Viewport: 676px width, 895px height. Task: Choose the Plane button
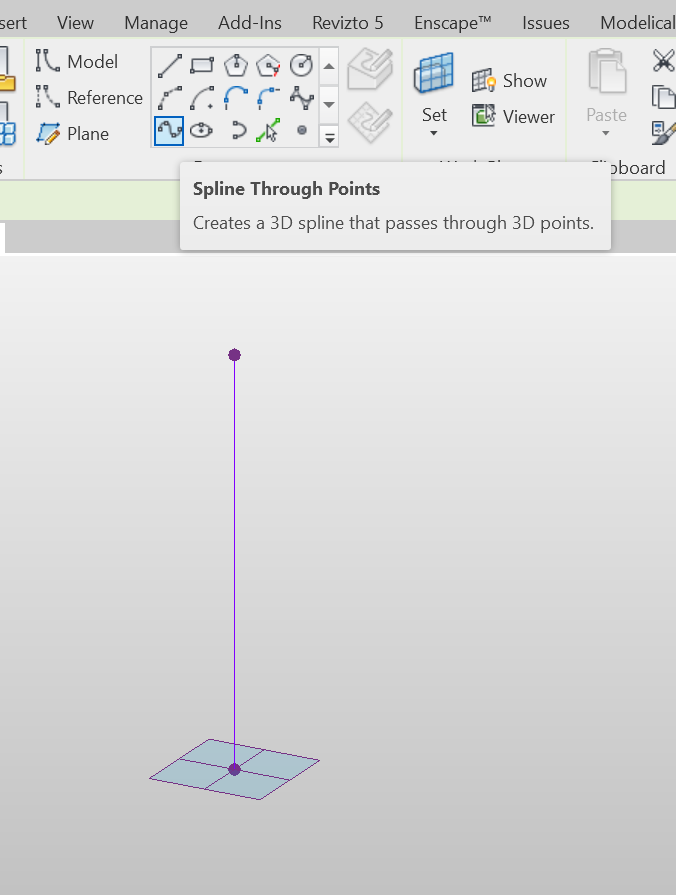72,134
